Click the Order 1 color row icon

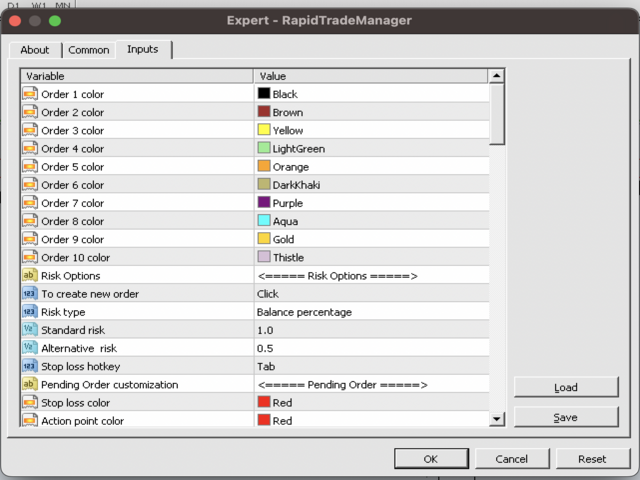[30, 94]
